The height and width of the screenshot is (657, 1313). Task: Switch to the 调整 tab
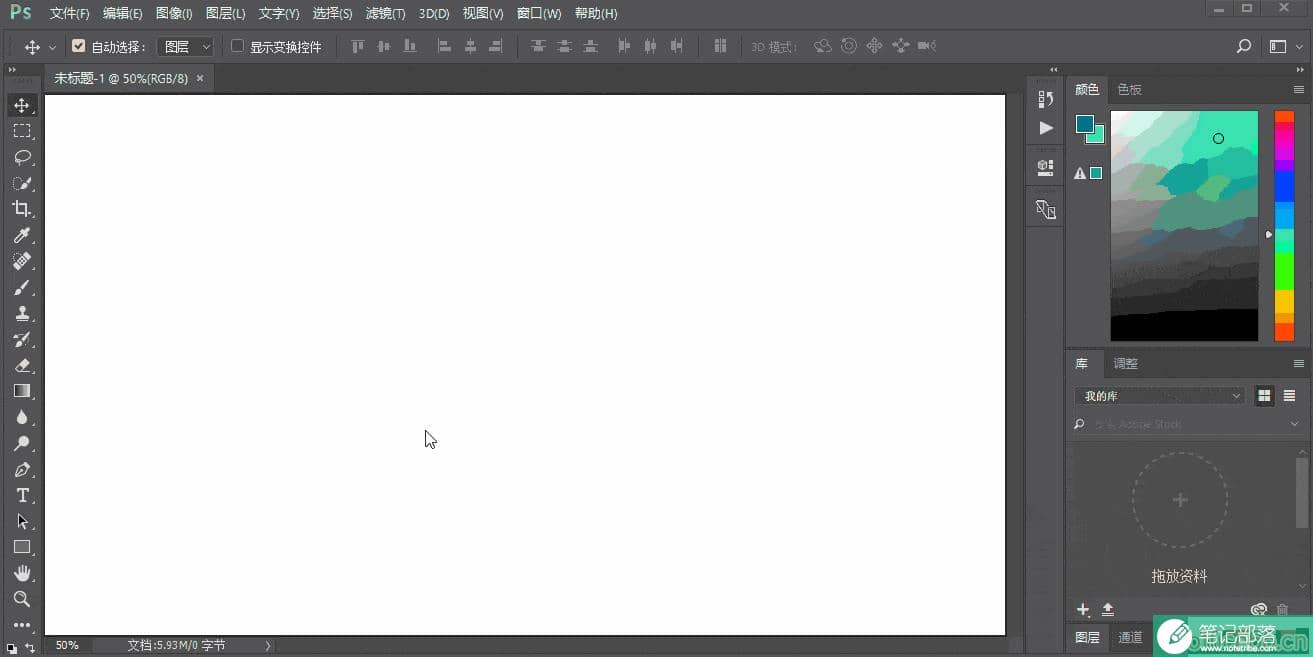[1125, 363]
